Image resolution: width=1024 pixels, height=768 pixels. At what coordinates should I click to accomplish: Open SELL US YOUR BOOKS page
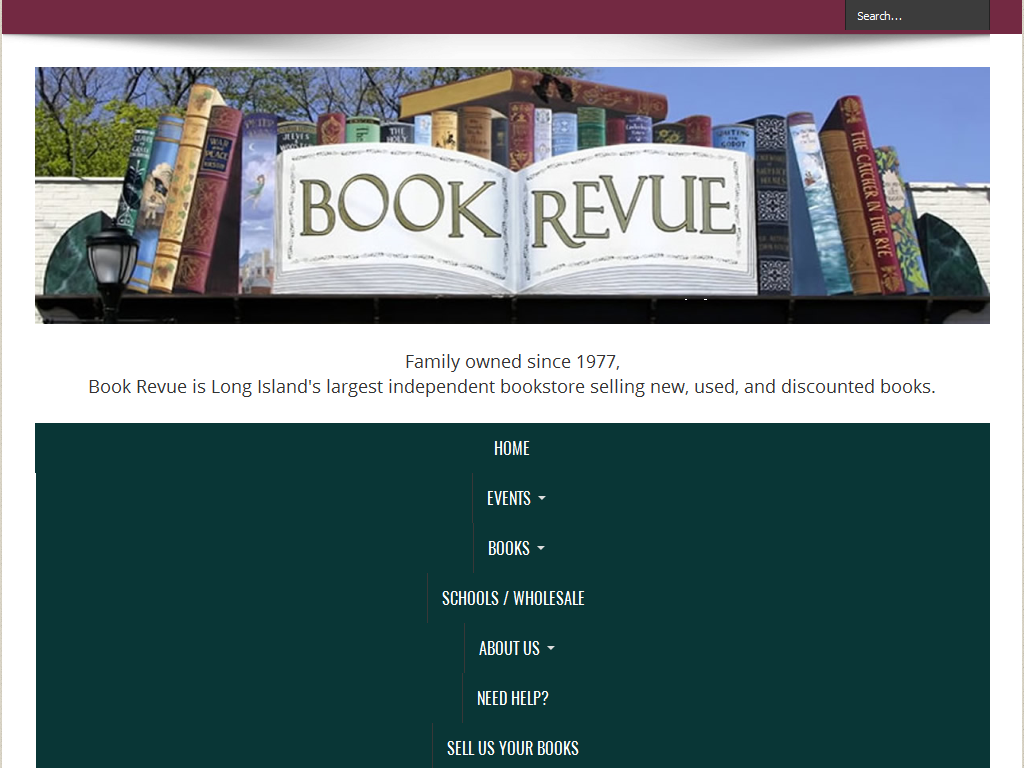(x=513, y=748)
